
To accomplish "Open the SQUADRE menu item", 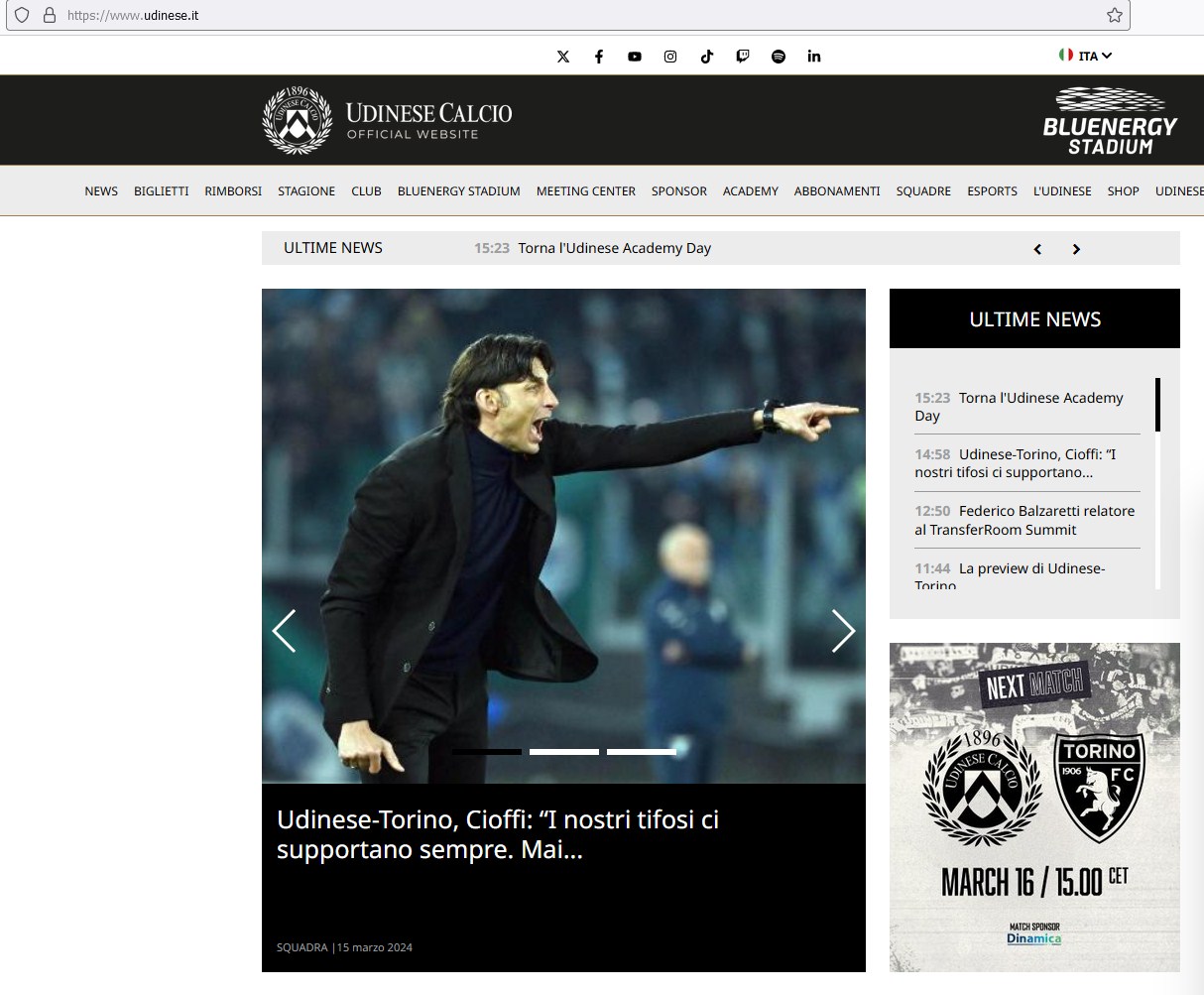I will 923,191.
